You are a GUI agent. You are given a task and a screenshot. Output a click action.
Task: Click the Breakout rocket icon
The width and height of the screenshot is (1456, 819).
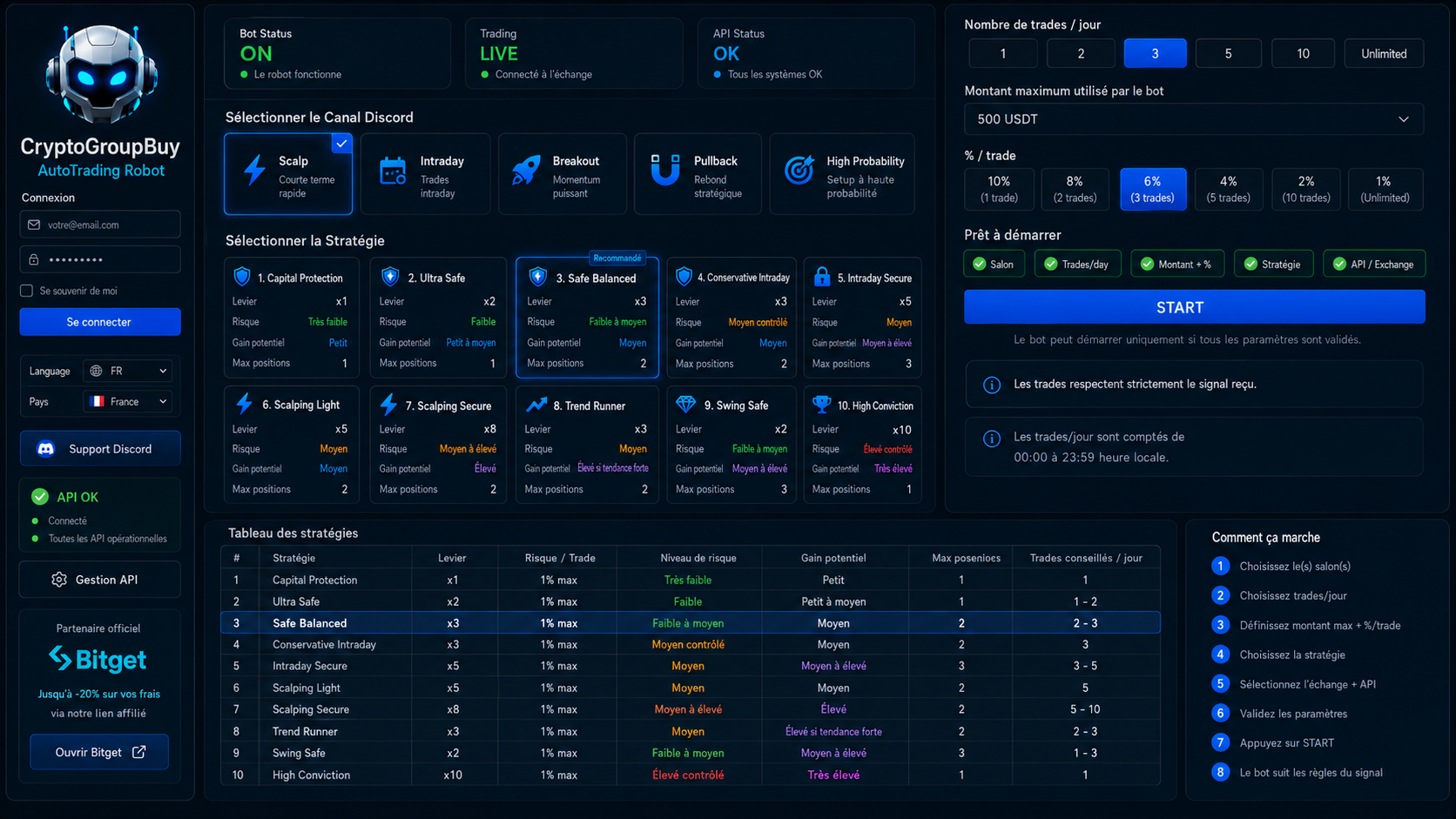(x=526, y=170)
